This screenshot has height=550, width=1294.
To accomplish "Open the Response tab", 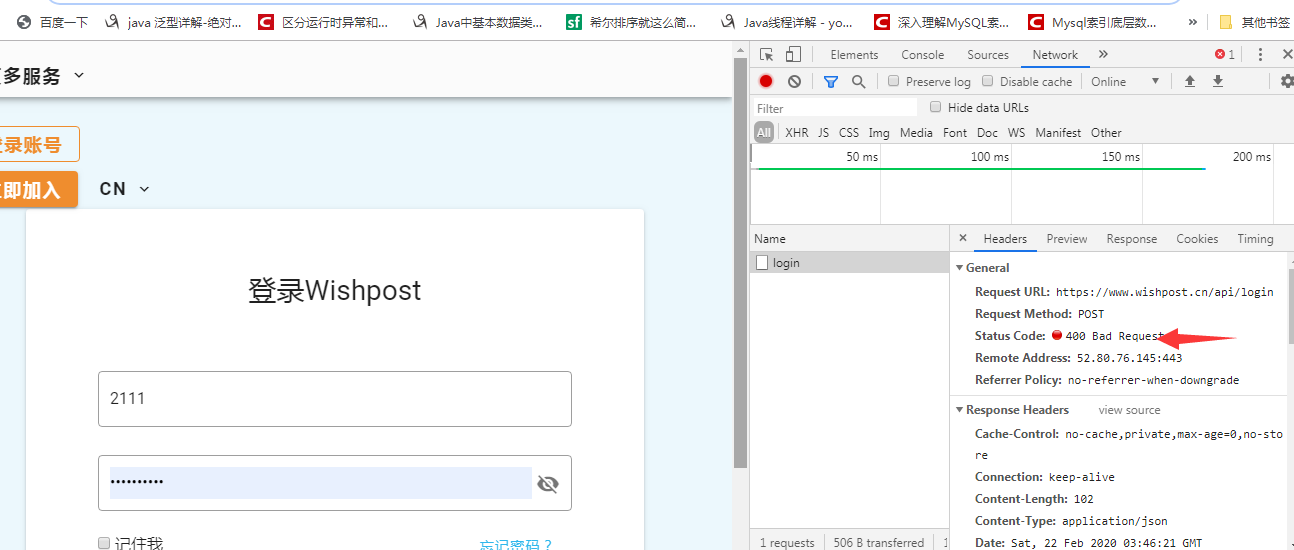I will pyautogui.click(x=1132, y=239).
